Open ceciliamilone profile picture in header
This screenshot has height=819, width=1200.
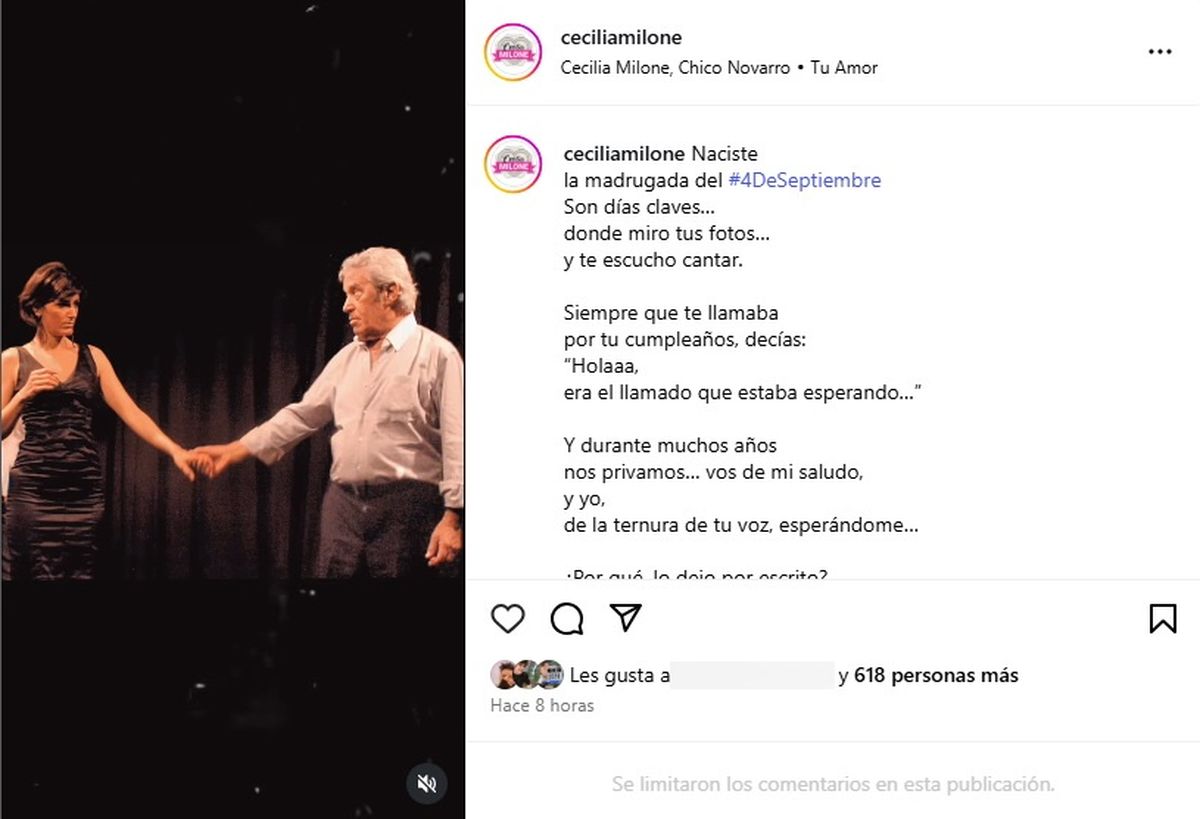(x=513, y=52)
